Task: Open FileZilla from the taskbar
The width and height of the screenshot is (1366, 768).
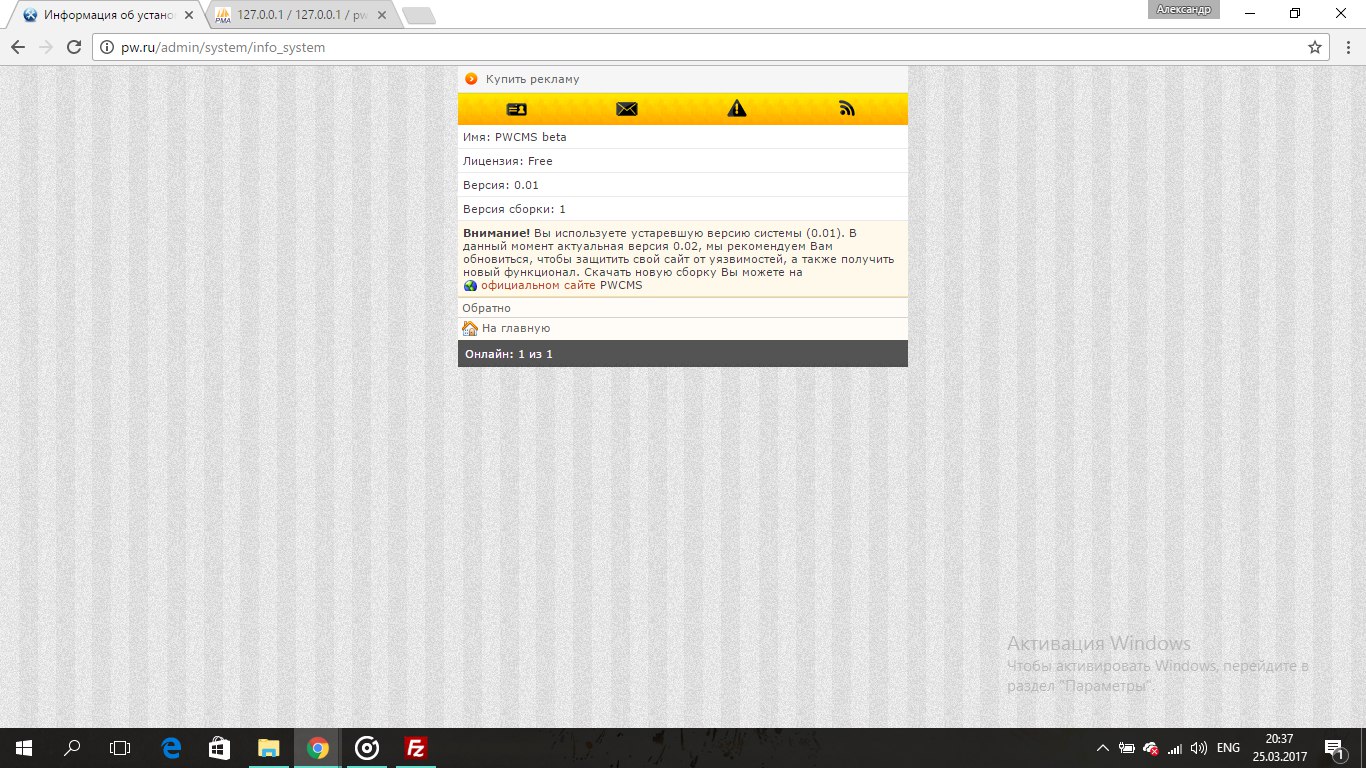Action: [416, 748]
